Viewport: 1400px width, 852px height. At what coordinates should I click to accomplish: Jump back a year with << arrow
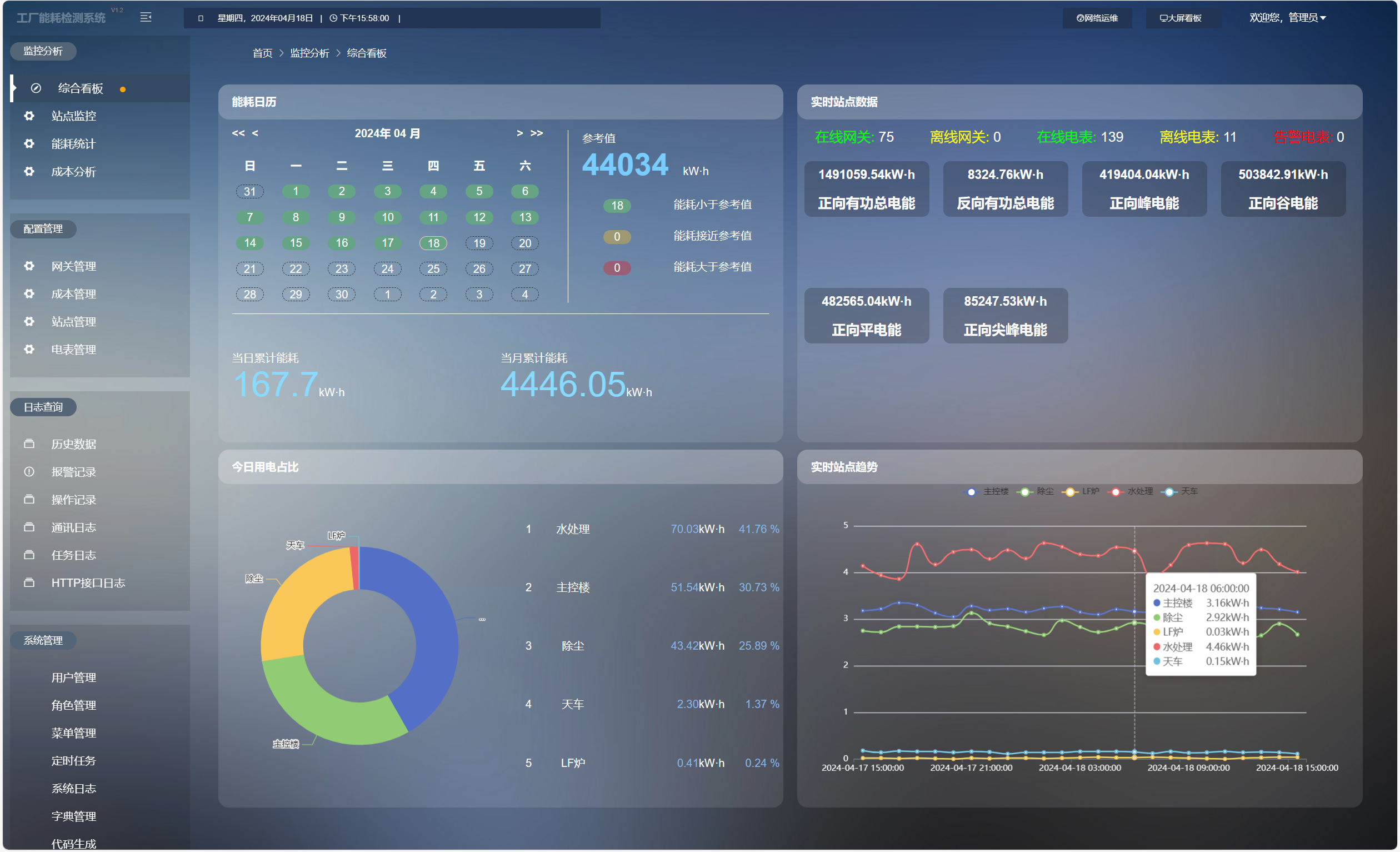click(x=238, y=133)
